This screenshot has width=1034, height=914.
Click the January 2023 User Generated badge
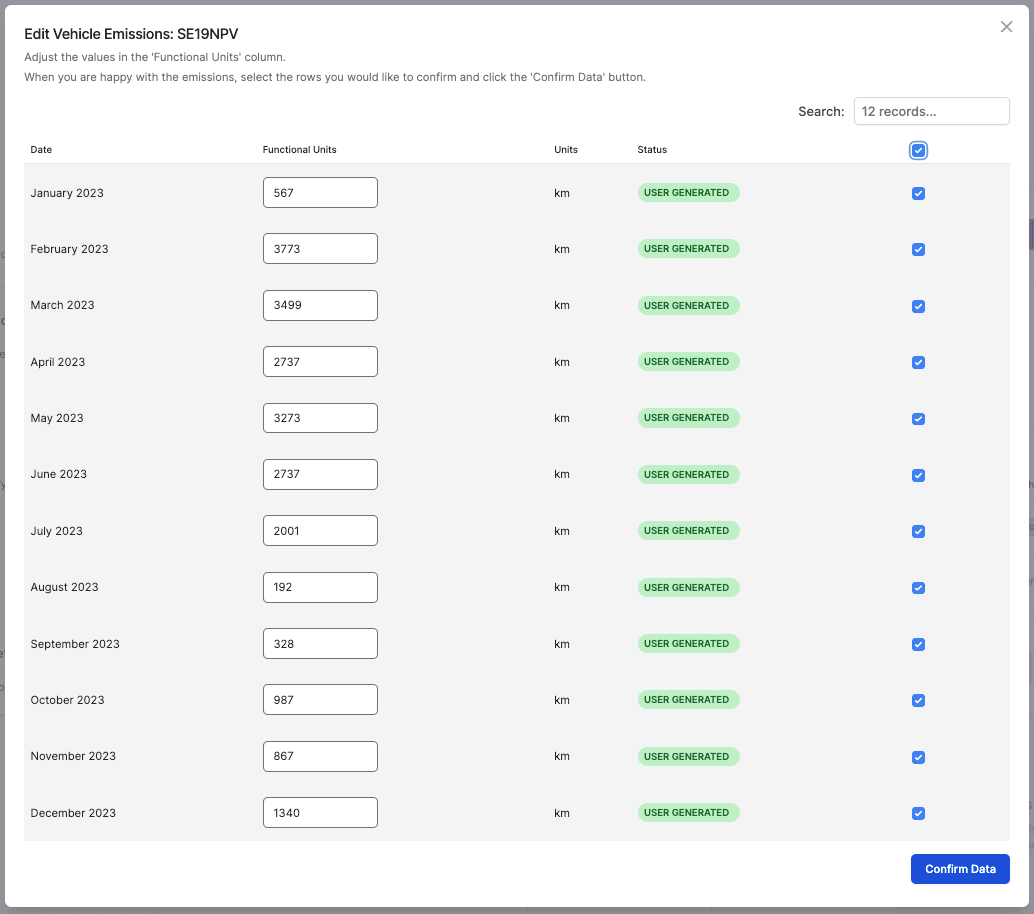(688, 193)
